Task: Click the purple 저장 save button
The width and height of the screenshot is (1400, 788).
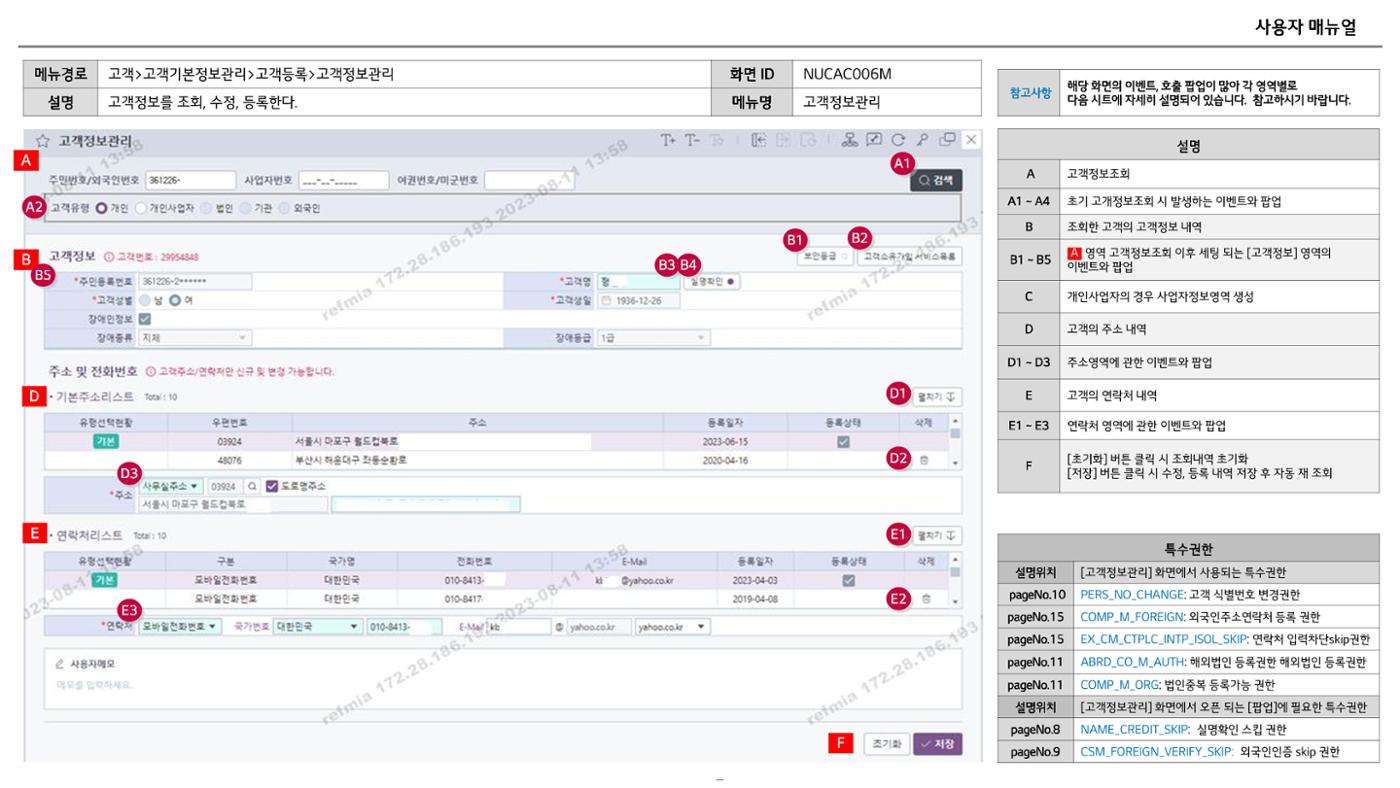Action: click(x=938, y=744)
